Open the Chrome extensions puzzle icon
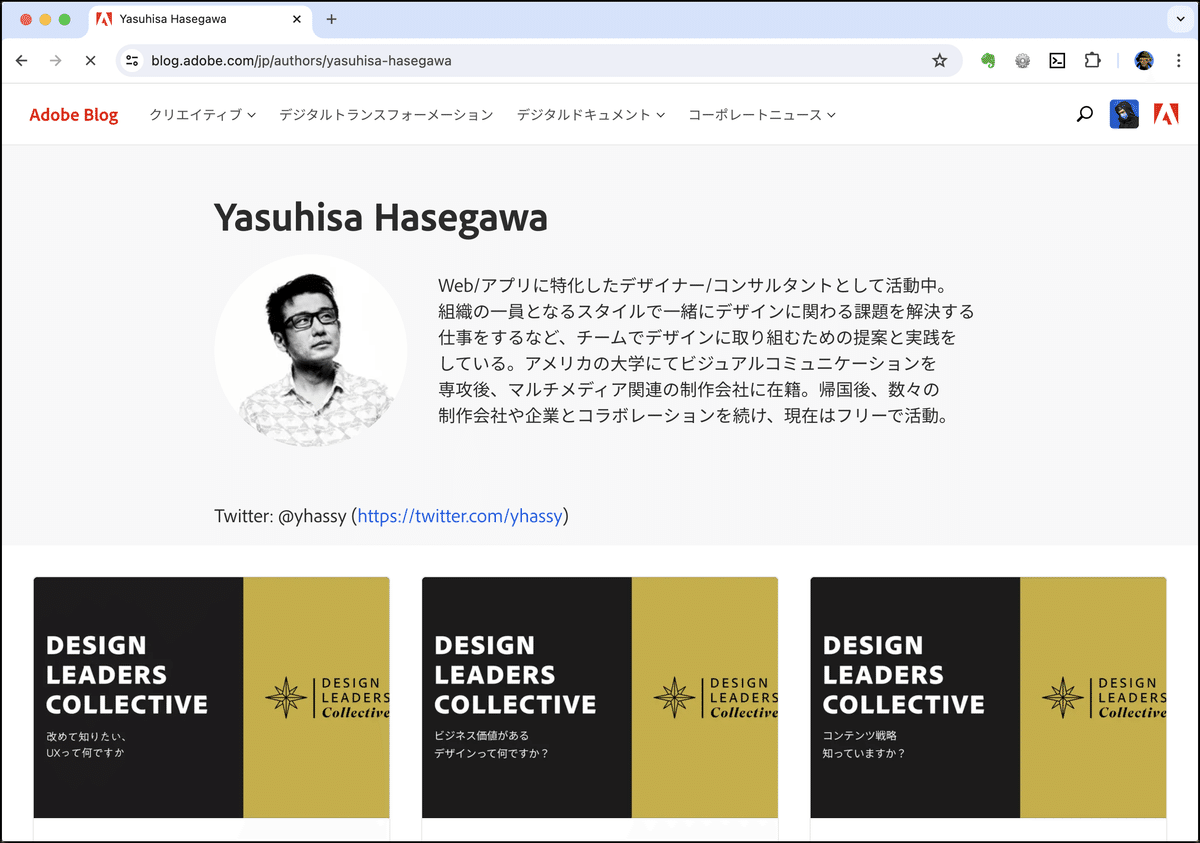 [x=1092, y=60]
